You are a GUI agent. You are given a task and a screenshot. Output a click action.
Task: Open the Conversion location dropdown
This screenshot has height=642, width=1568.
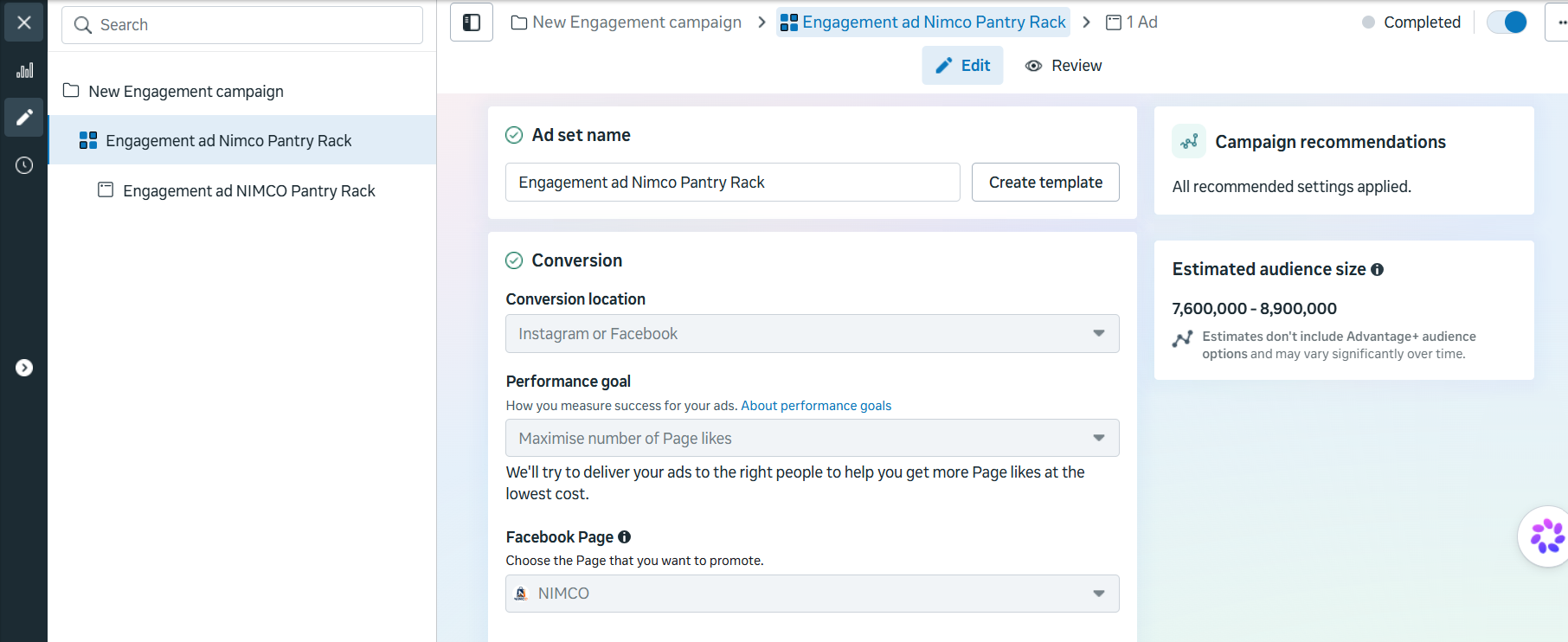click(x=812, y=333)
